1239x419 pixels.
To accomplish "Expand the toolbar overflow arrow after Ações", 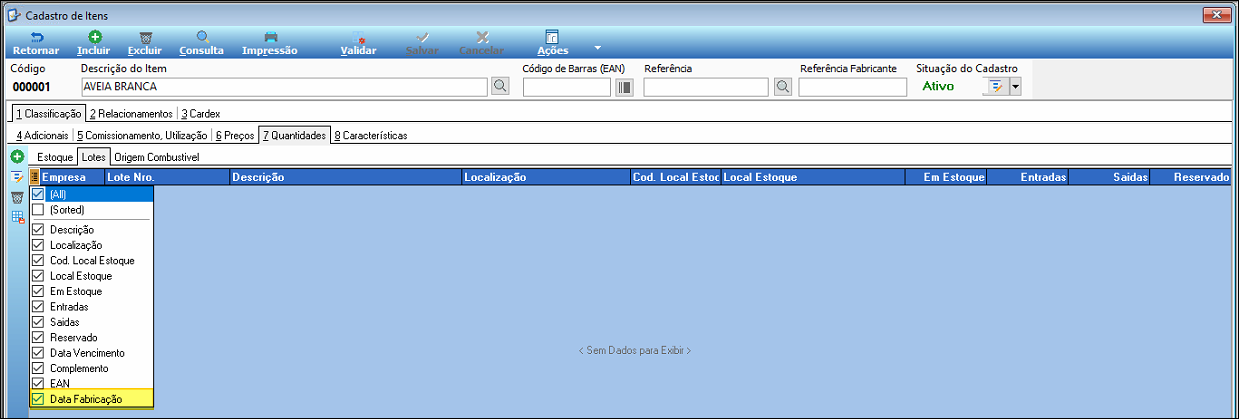I will (597, 47).
